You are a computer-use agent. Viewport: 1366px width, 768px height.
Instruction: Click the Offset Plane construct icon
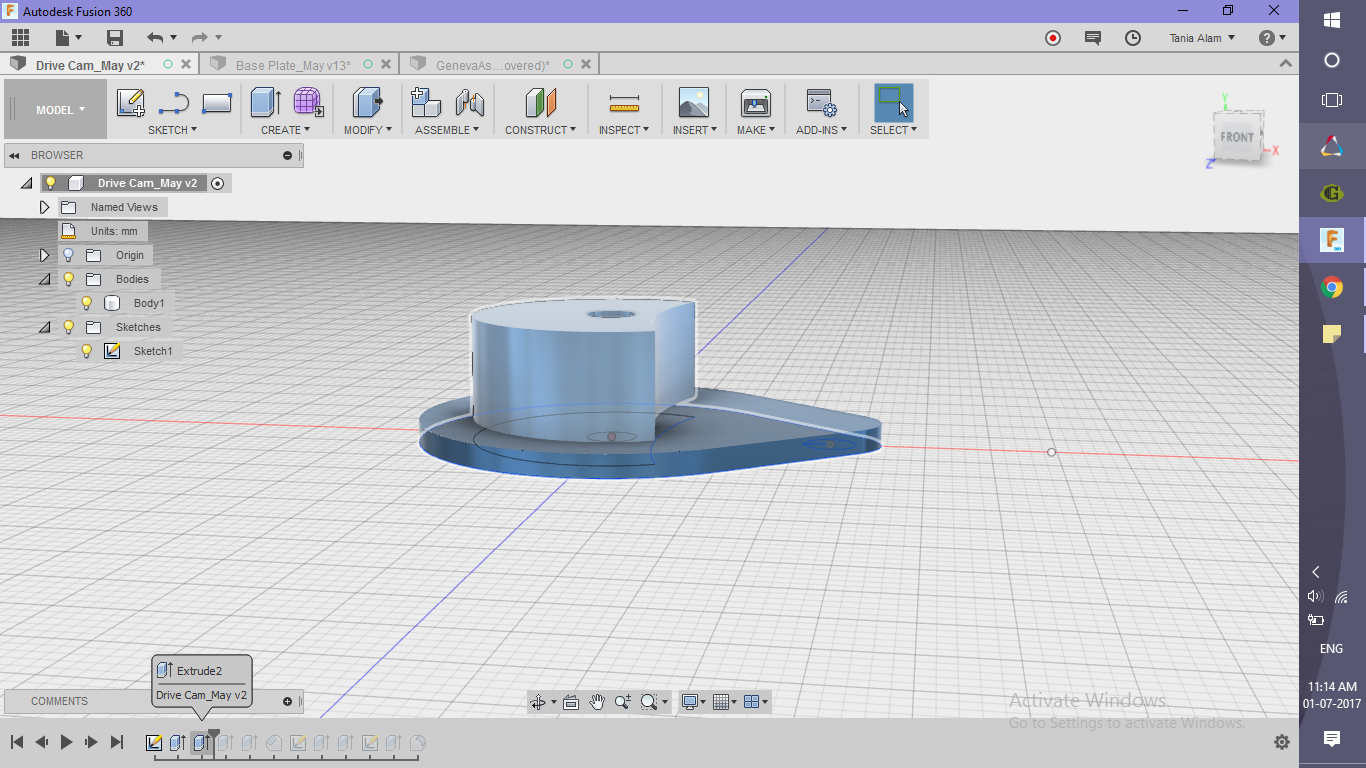point(540,103)
